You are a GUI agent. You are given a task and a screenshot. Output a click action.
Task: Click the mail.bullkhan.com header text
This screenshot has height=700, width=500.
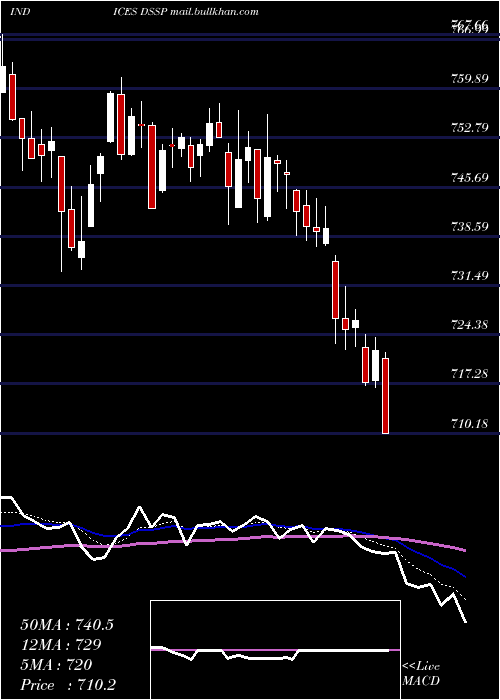[x=215, y=12]
